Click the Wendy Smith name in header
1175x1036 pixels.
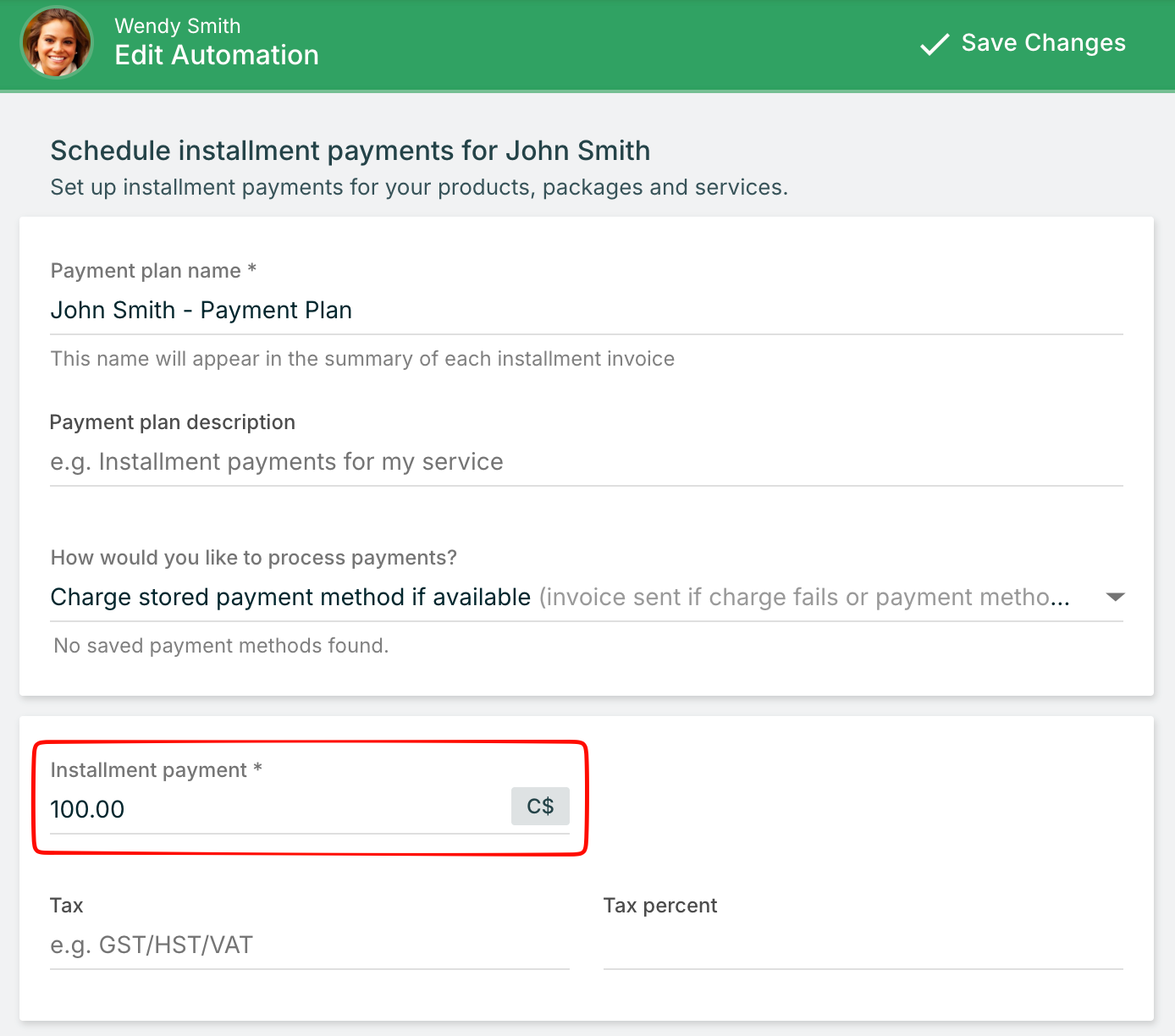tap(178, 26)
